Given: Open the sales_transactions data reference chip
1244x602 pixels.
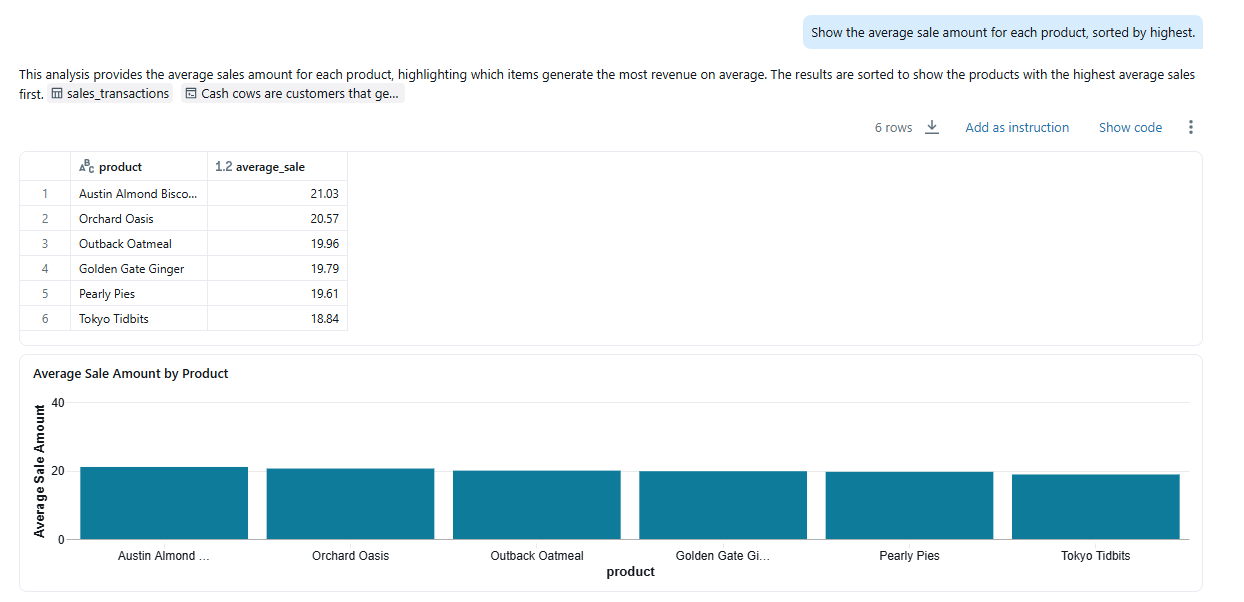Looking at the screenshot, I should coord(112,93).
